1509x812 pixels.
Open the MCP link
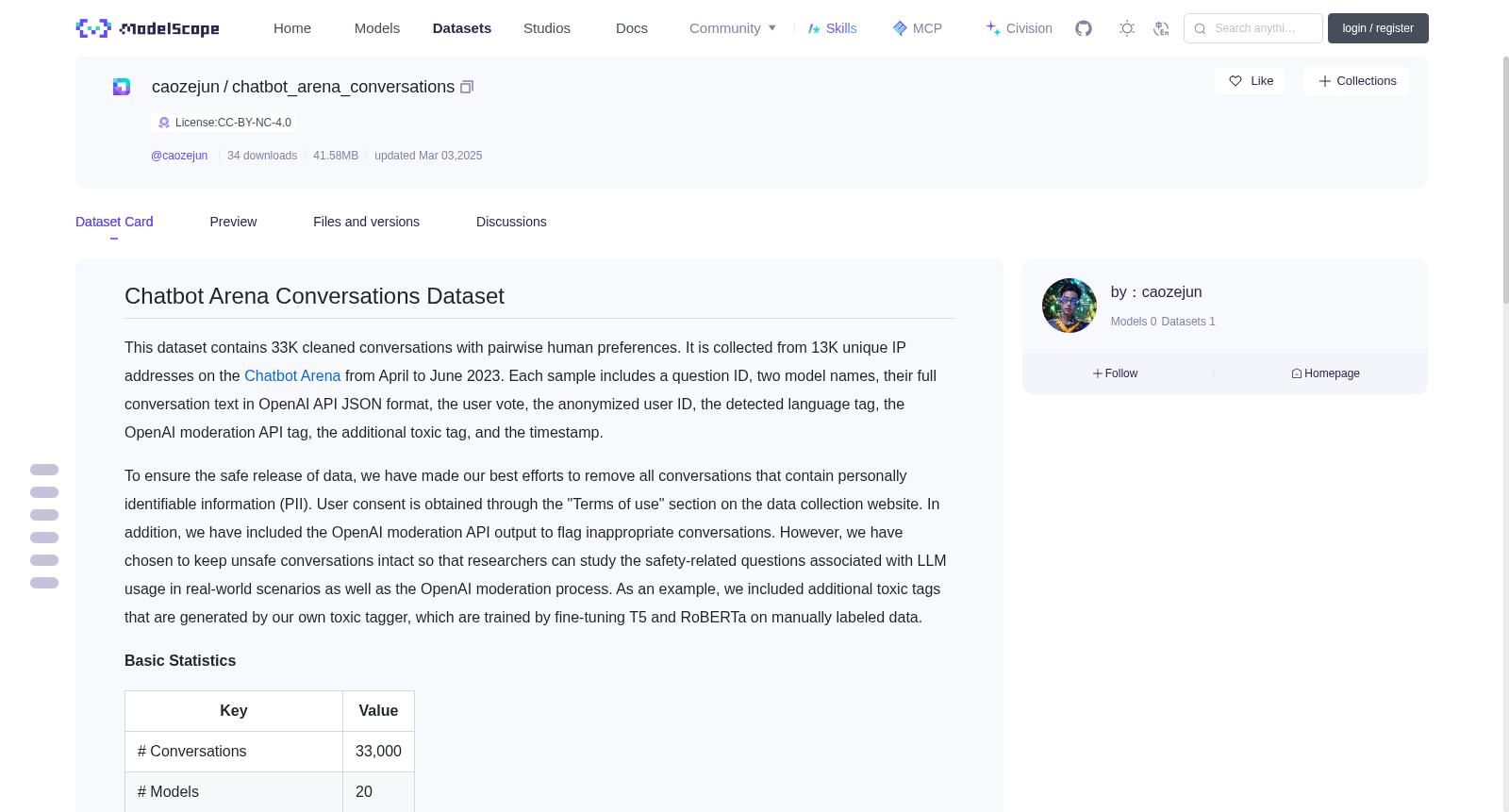(x=918, y=28)
